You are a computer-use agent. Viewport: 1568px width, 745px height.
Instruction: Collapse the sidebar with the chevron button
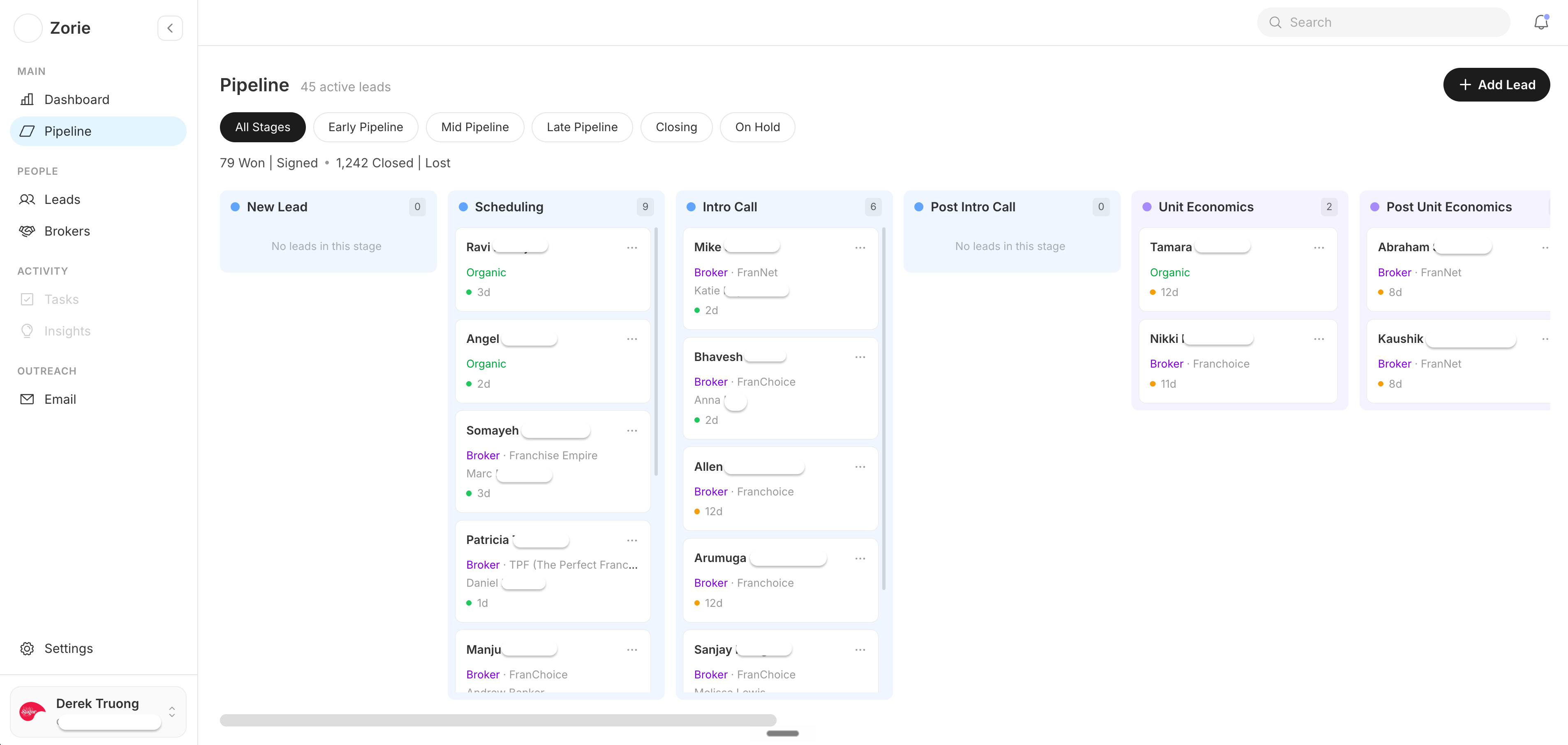pyautogui.click(x=171, y=28)
